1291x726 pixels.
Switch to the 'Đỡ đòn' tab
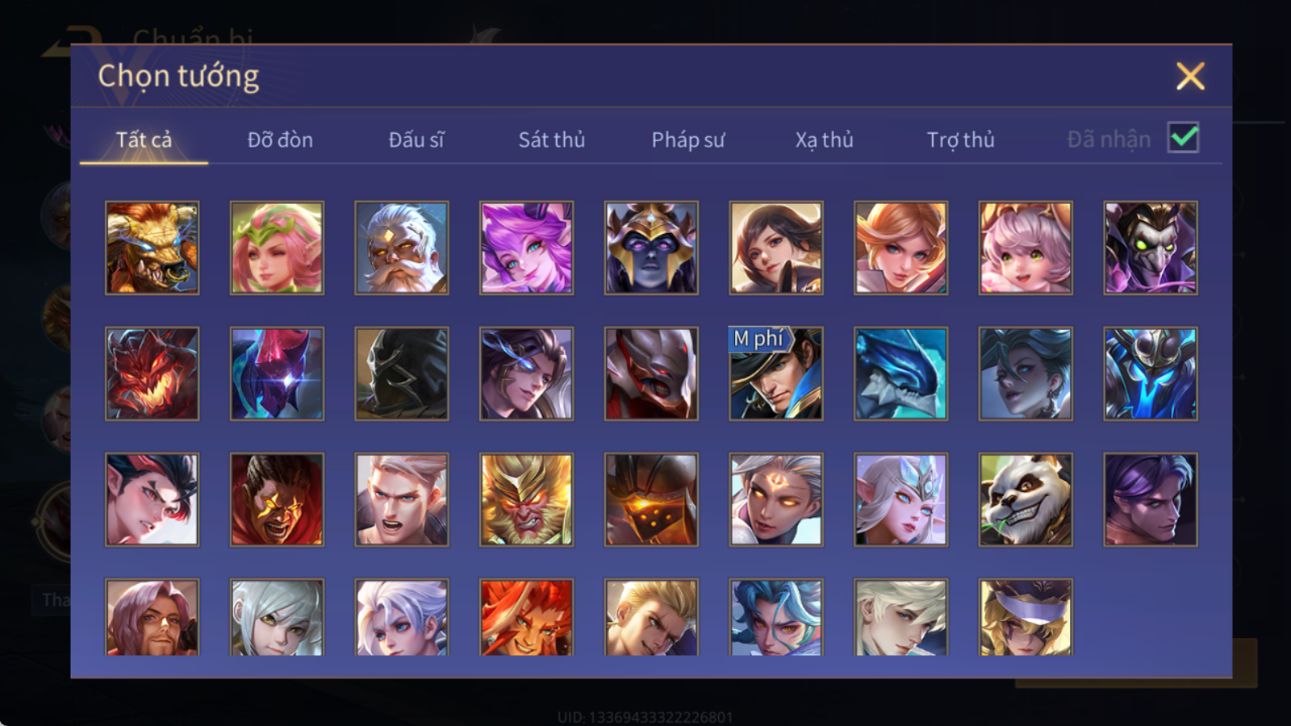click(x=280, y=140)
